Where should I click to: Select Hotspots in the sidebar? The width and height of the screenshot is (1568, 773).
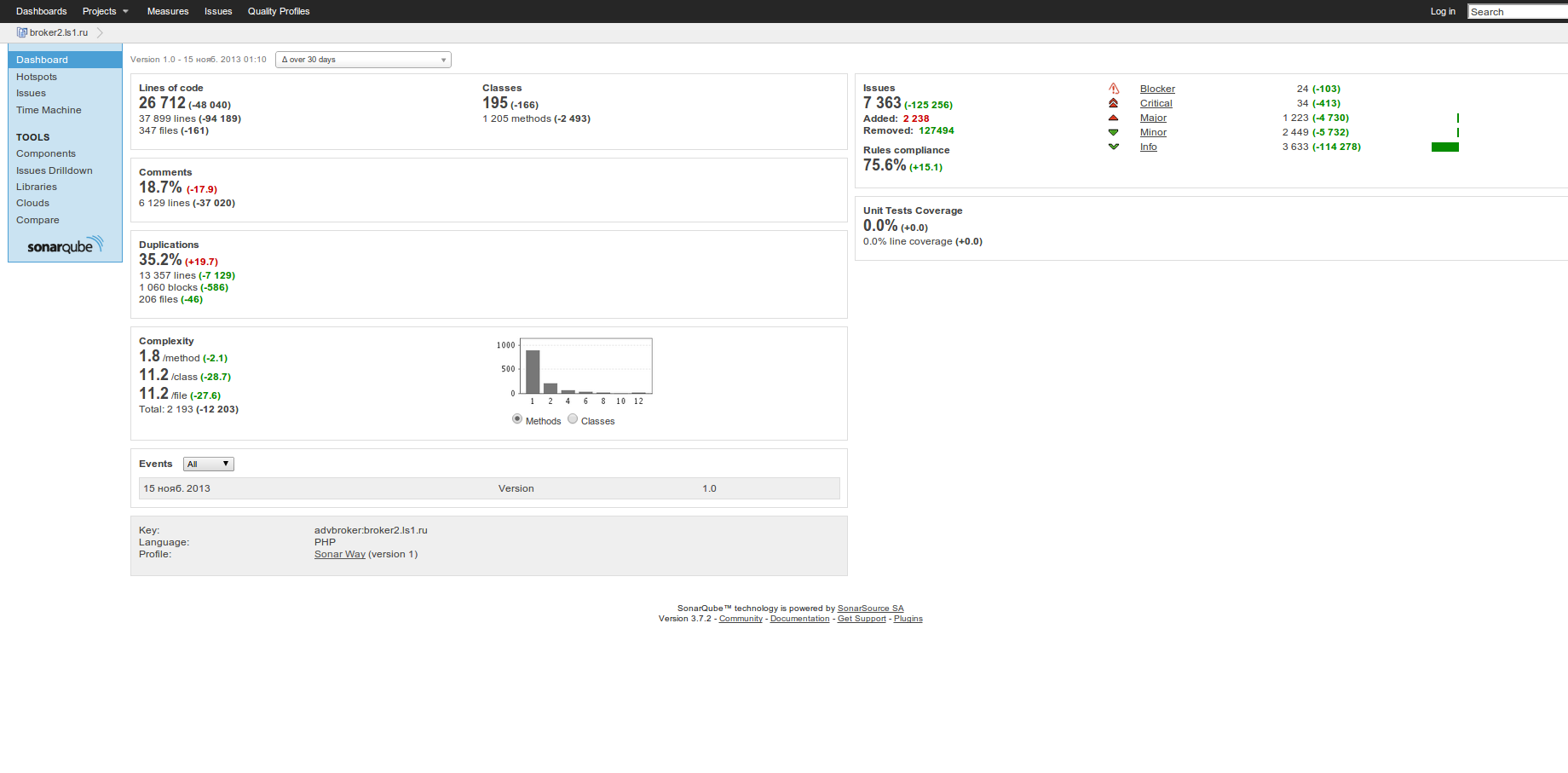tap(37, 77)
